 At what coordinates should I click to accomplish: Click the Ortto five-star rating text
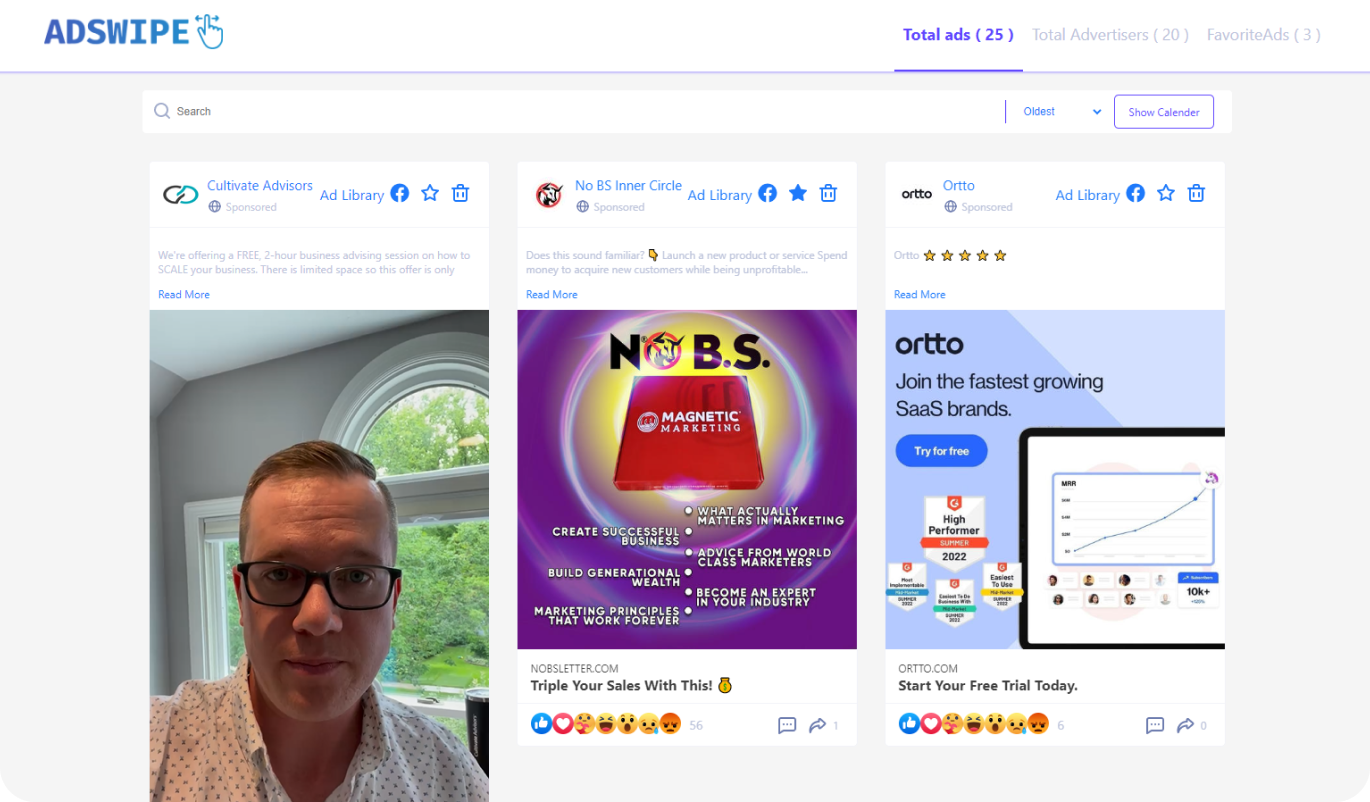point(950,255)
